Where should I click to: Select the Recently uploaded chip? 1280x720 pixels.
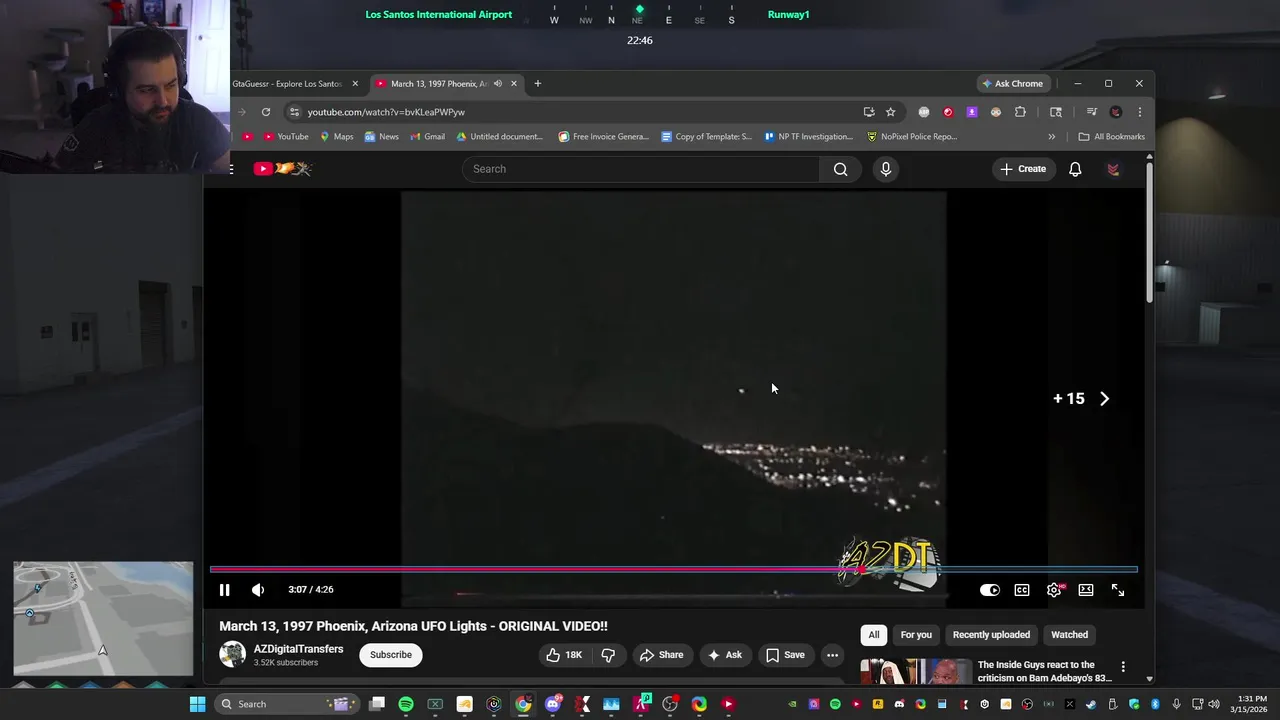[991, 635]
